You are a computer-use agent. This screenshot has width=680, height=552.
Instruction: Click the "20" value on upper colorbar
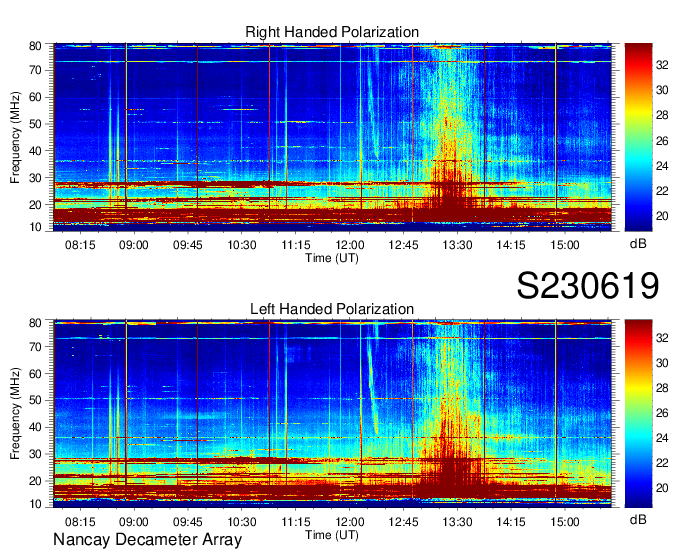[x=662, y=216]
